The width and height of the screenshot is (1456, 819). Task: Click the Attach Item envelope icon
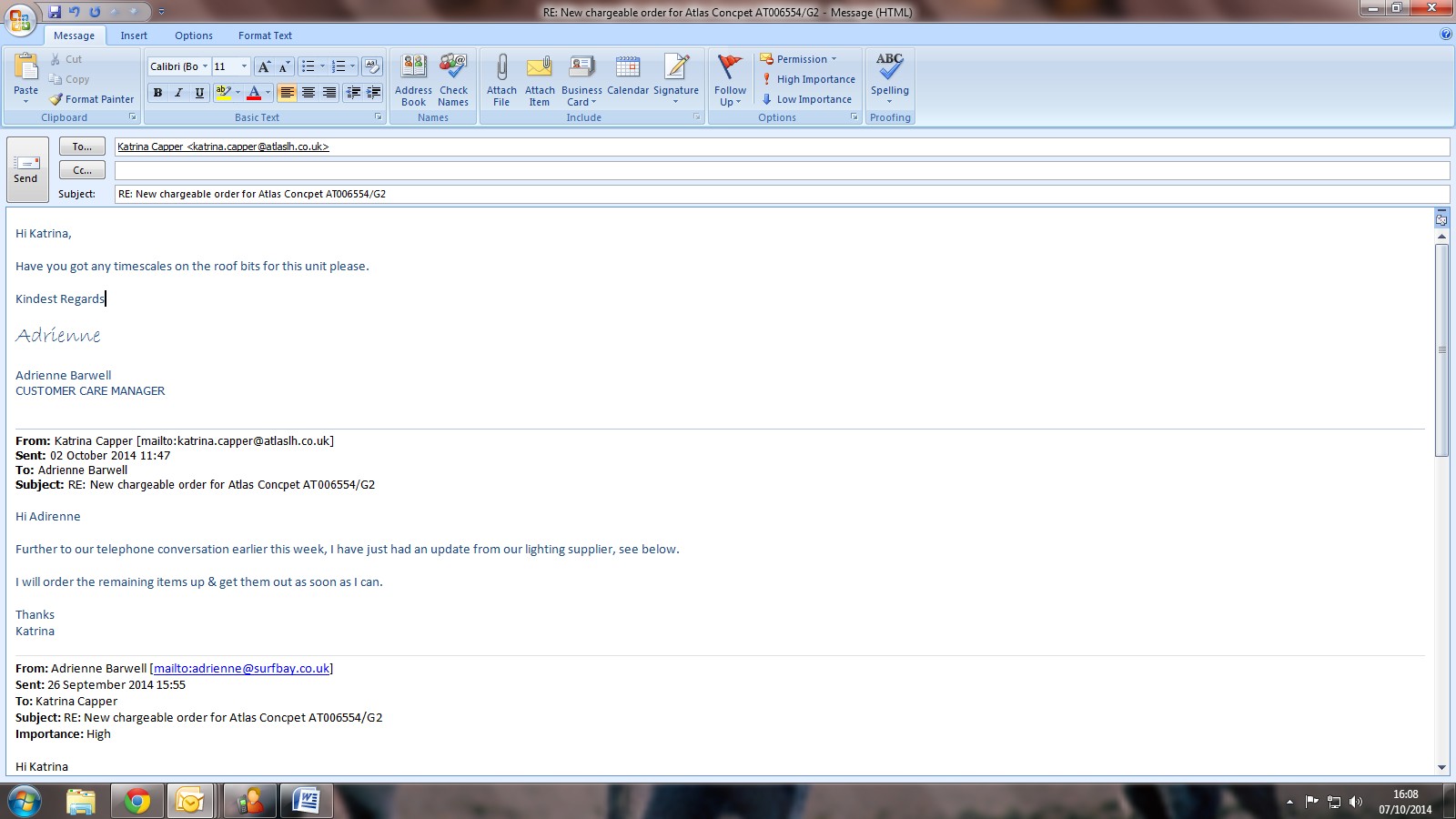540,67
